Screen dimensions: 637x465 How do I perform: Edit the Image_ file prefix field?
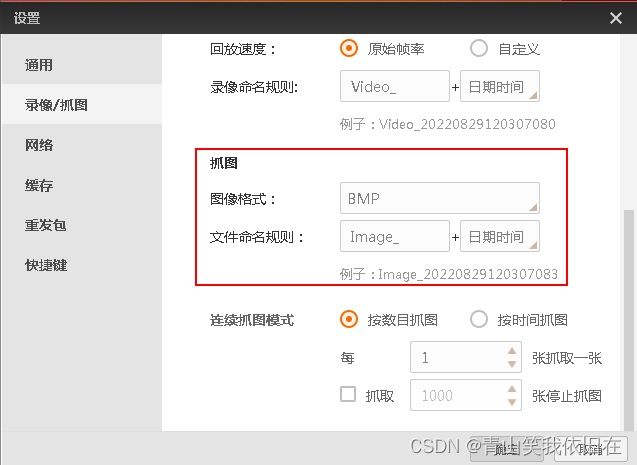[x=395, y=236]
